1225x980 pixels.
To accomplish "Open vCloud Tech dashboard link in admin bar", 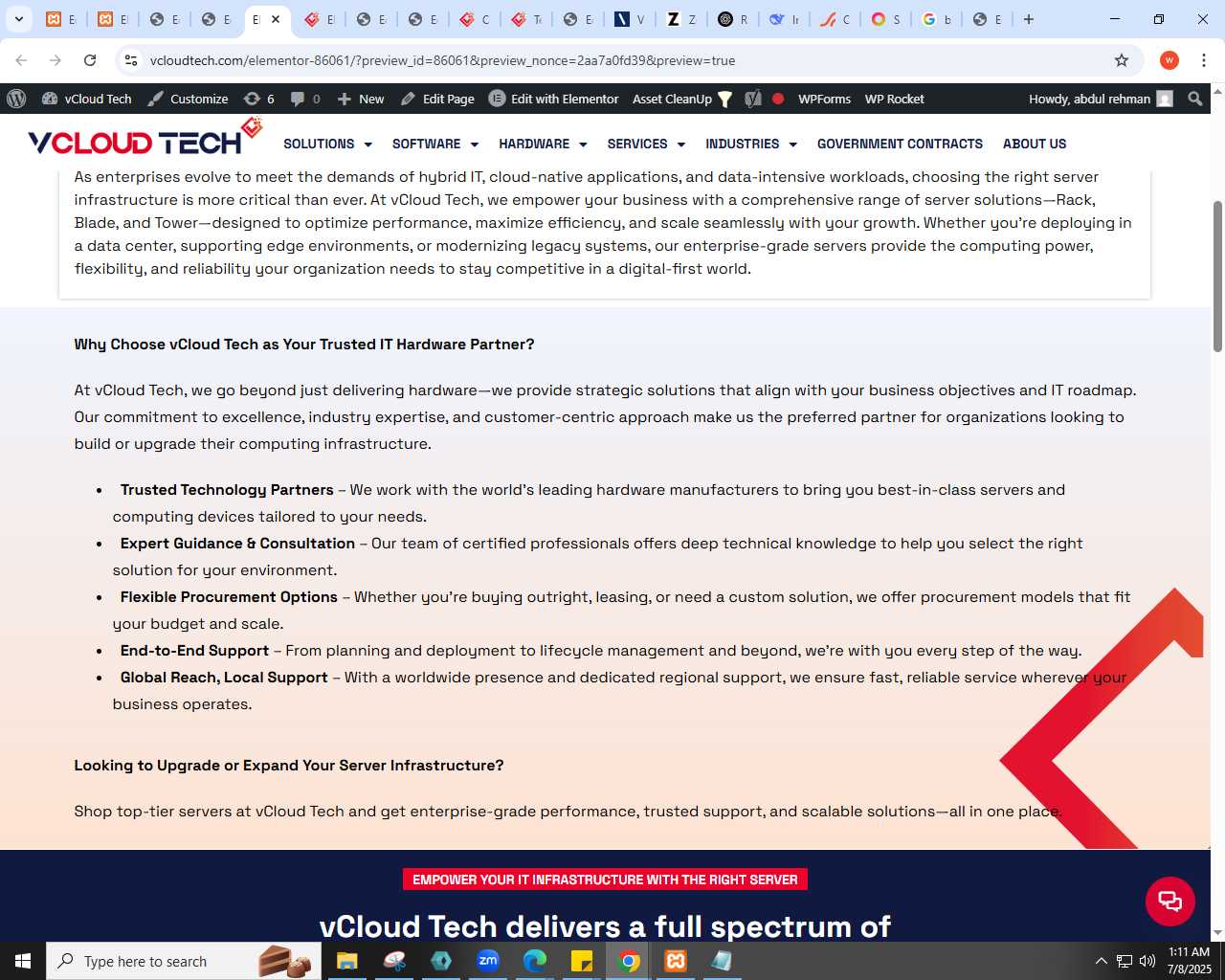I will point(87,99).
